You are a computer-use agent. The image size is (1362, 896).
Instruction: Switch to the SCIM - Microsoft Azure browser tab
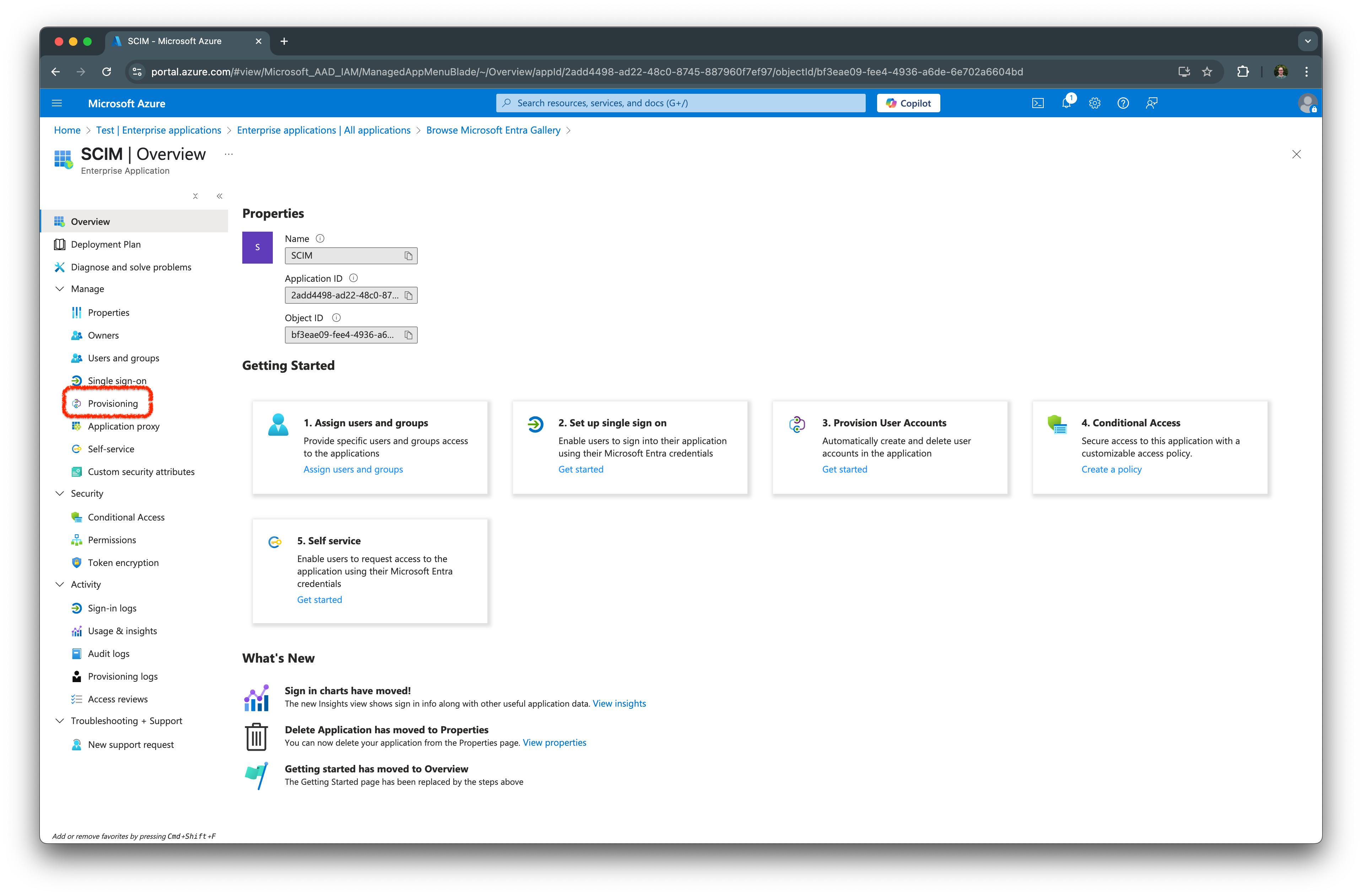(x=174, y=41)
